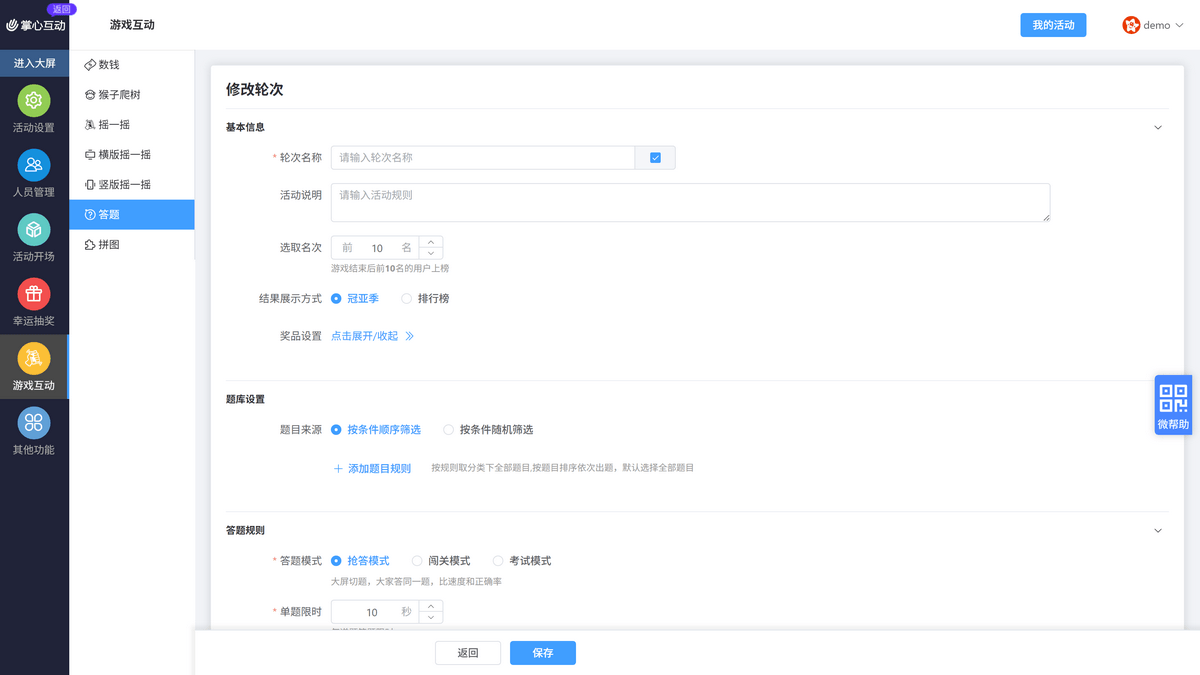Open 数钱 menu item

tap(132, 64)
